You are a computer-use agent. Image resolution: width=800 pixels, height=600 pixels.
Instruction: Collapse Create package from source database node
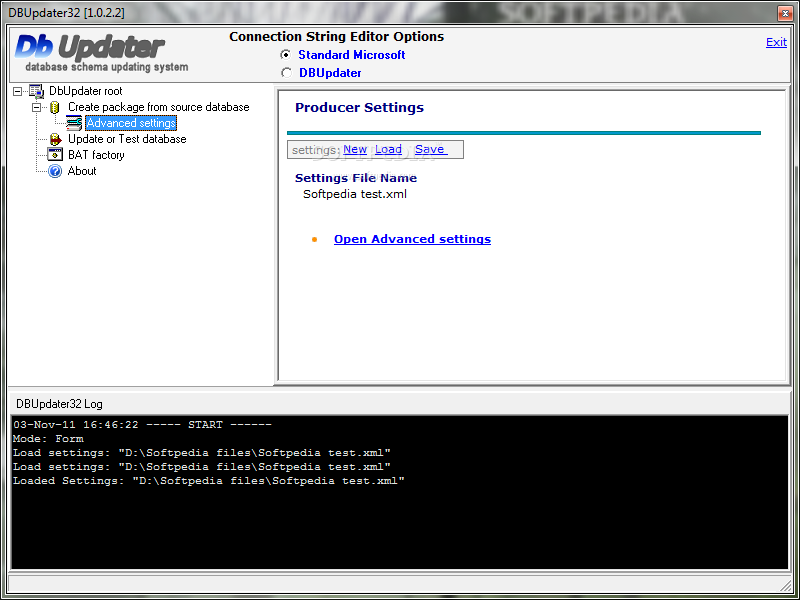(x=37, y=108)
